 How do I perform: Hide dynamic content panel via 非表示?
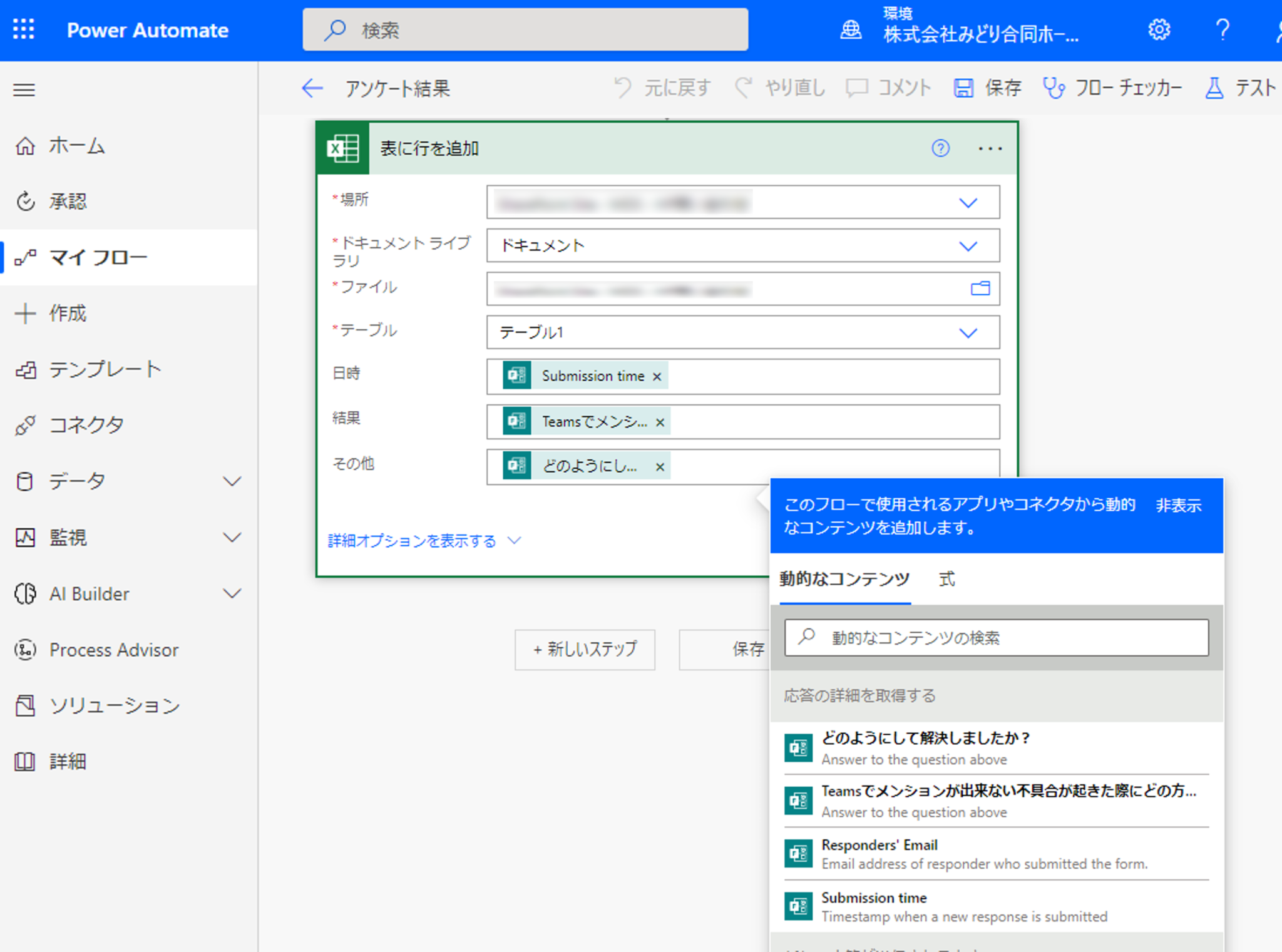[x=1177, y=505]
